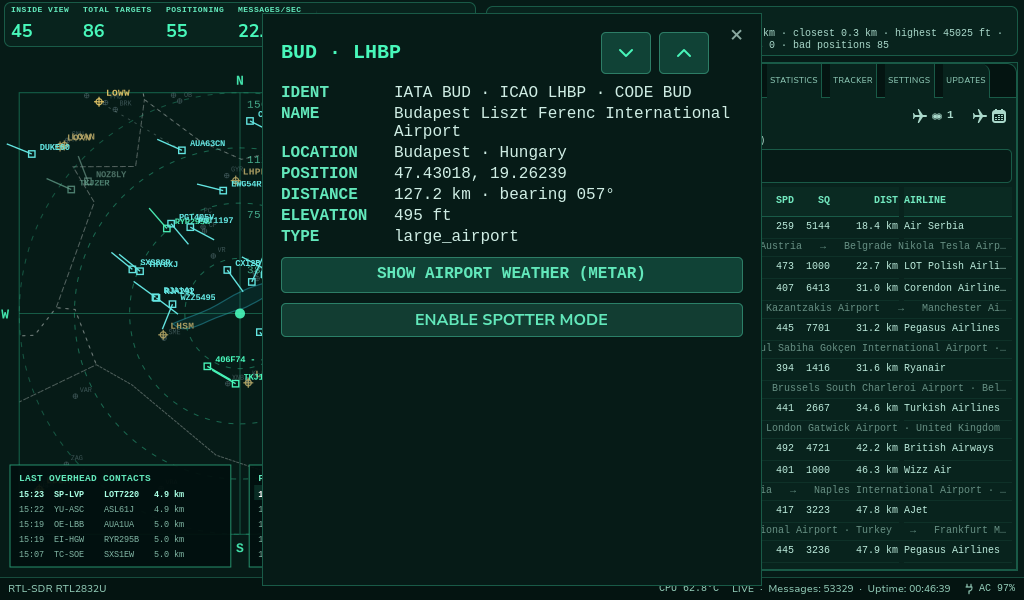The height and width of the screenshot is (600, 1024).
Task: Go to next airport with down chevron
Action: 626,53
